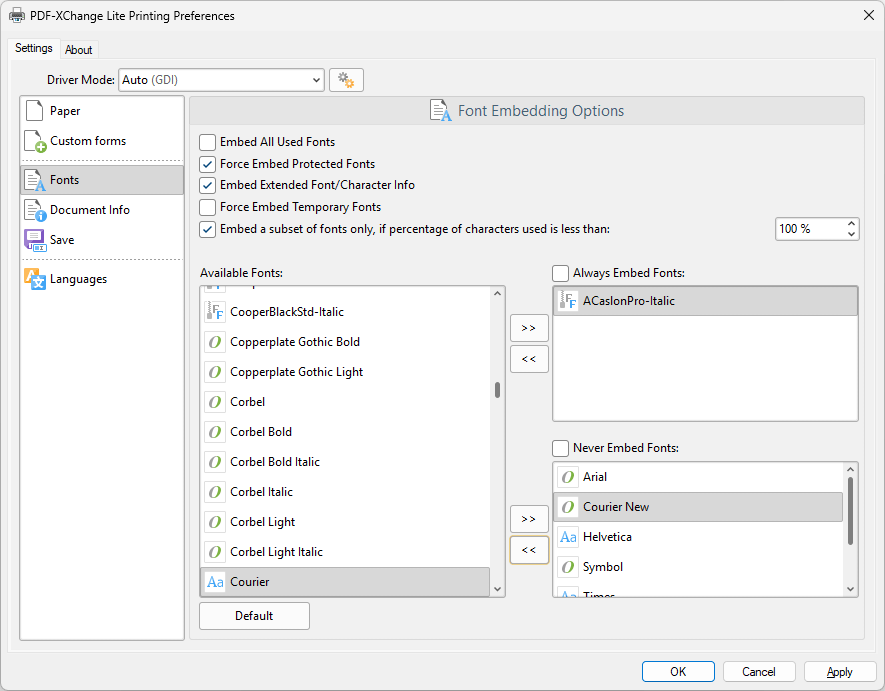This screenshot has width=885, height=691.
Task: Uncheck Force Embed Protected Fonts
Action: pyautogui.click(x=208, y=164)
